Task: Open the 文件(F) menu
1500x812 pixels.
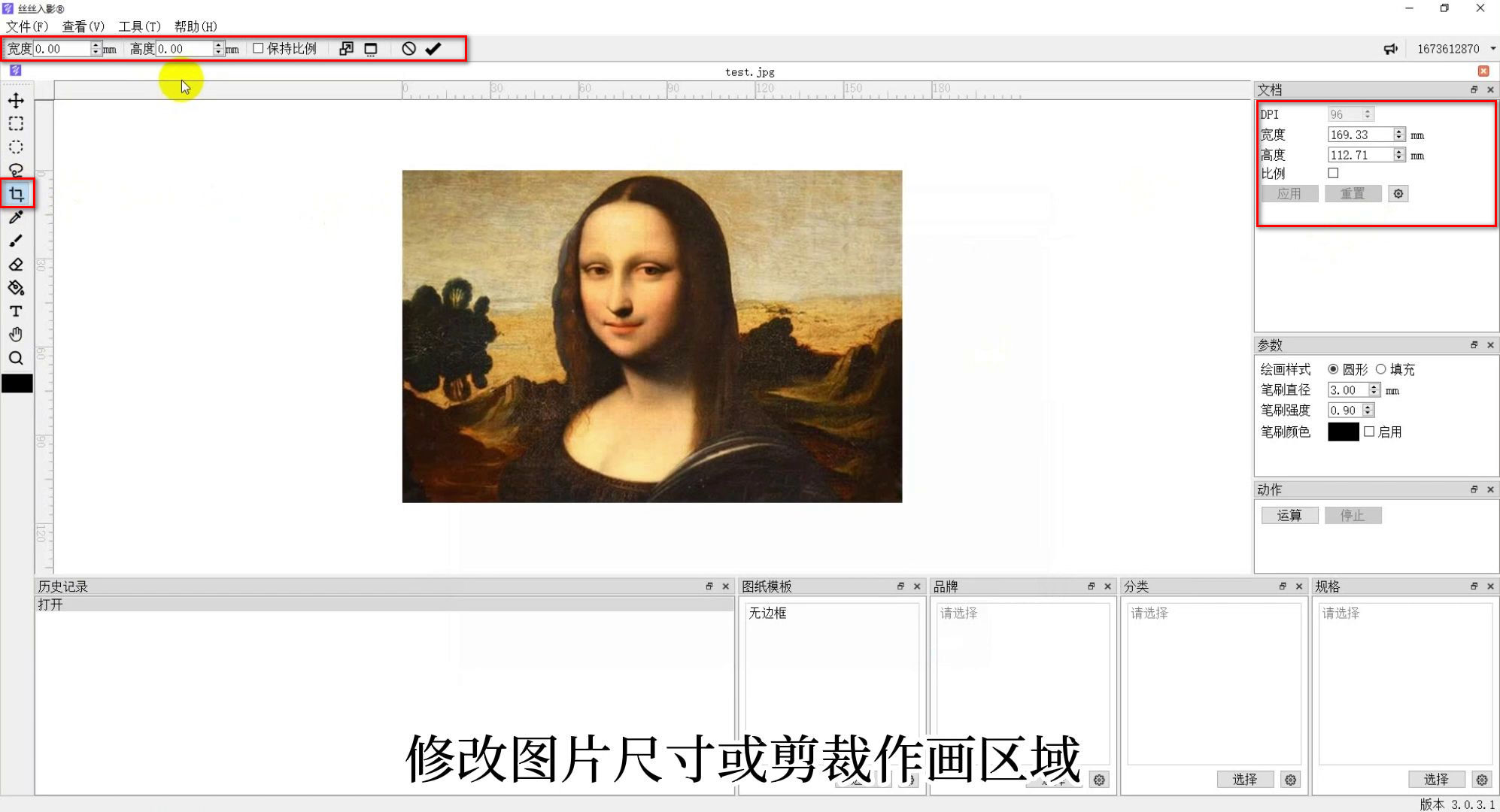Action: (x=25, y=26)
